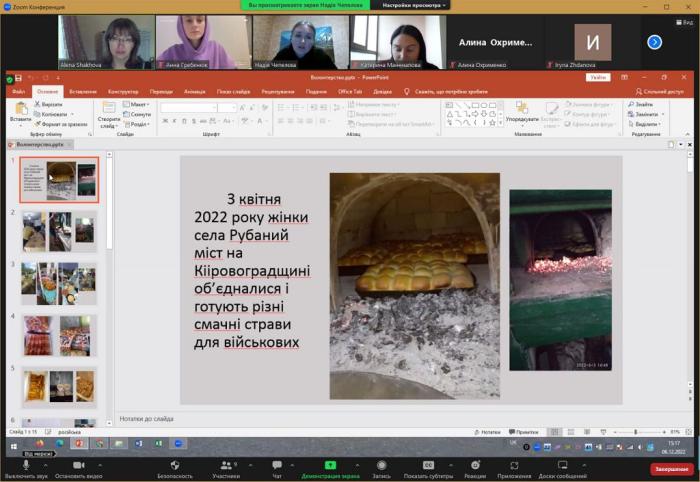The width and height of the screenshot is (700, 482).
Task: Click red Завершение end meeting button
Action: (x=671, y=469)
